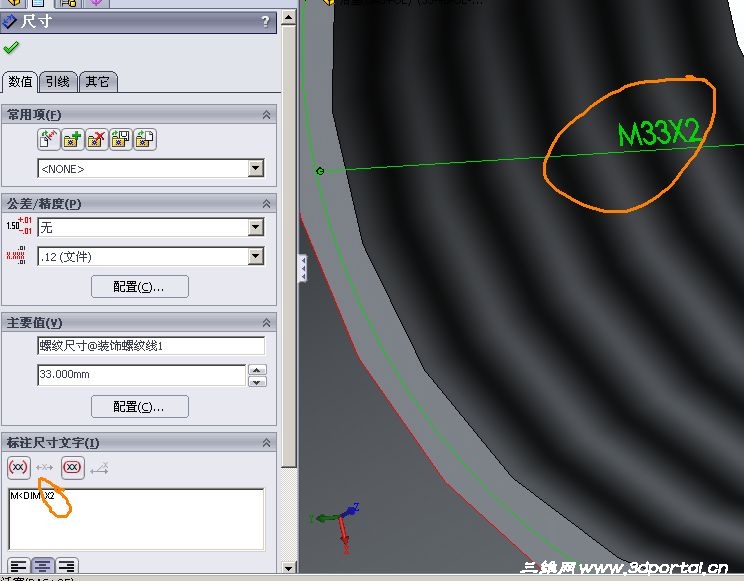Viewport: 744px width, 581px height.
Task: Click the green OK checkmark
Action: [11, 47]
